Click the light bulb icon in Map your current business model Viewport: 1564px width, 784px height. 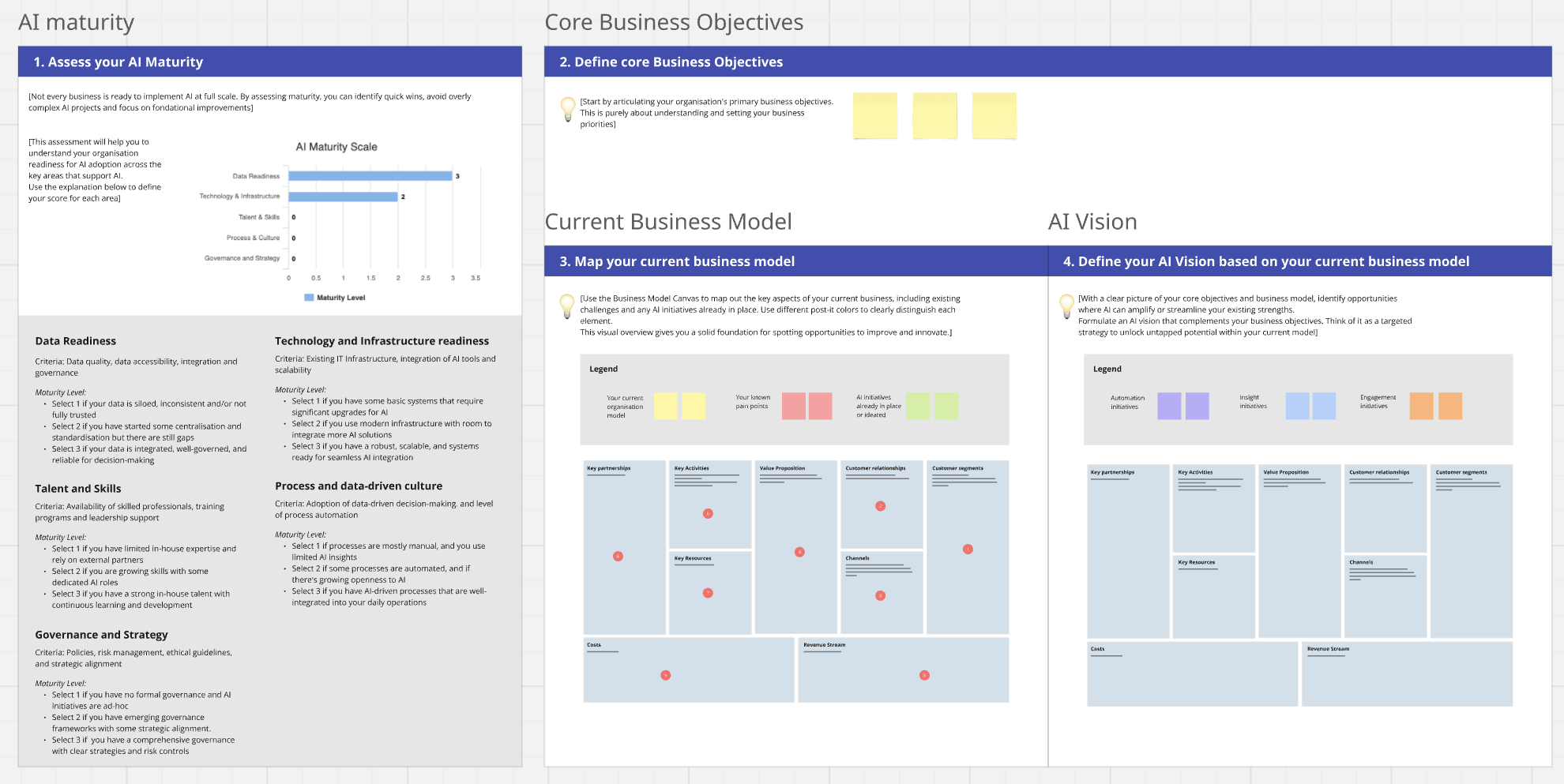567,306
